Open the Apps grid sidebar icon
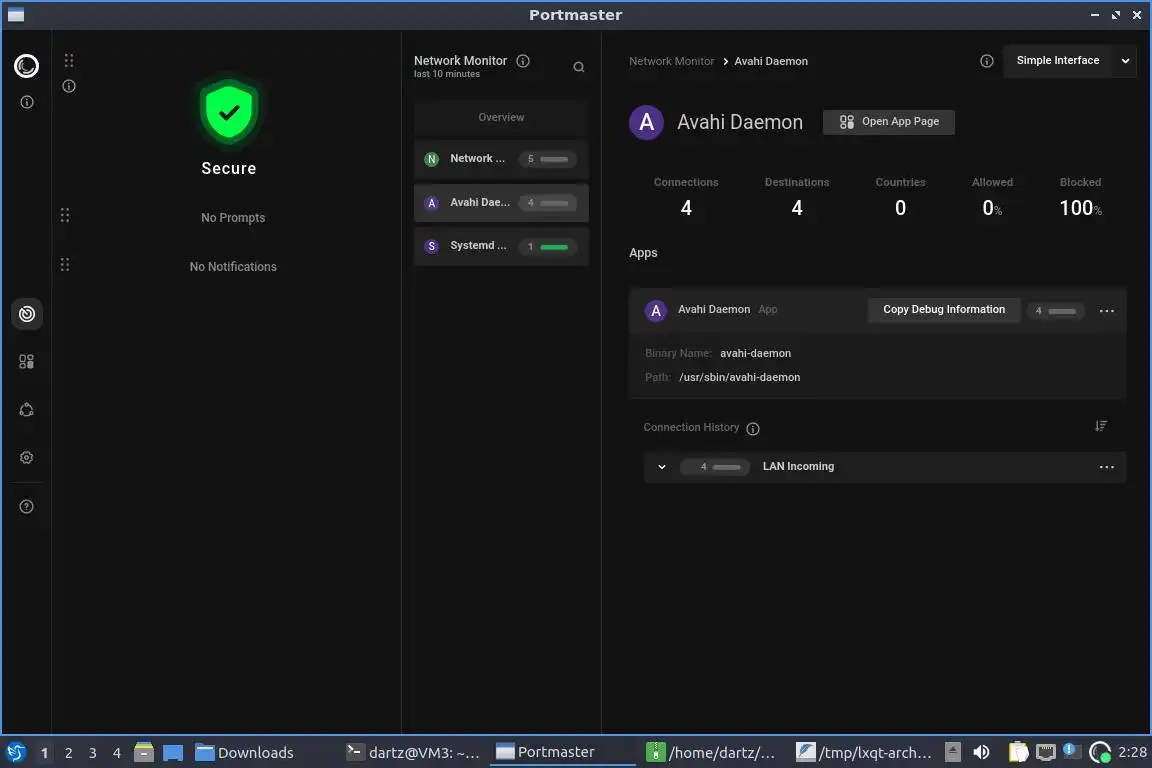Viewport: 1152px width, 768px height. 26,362
